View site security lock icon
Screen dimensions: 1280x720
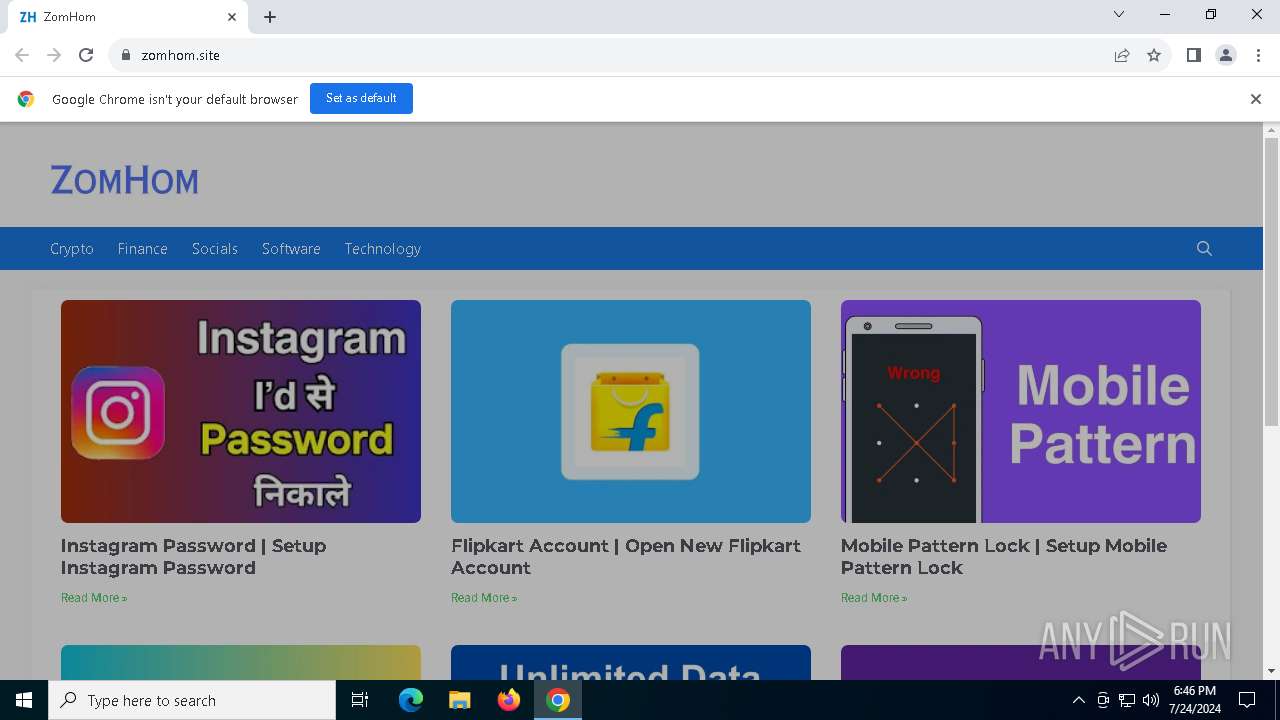click(125, 55)
